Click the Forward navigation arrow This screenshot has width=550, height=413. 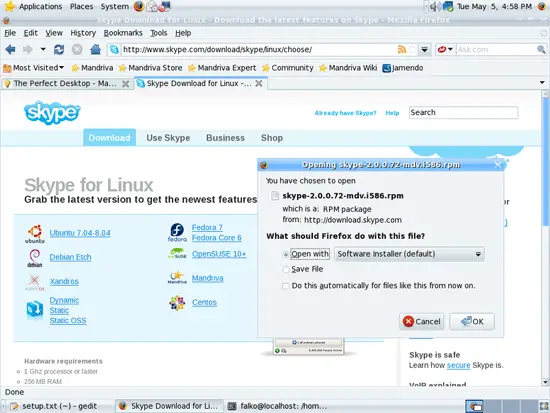click(x=28, y=49)
